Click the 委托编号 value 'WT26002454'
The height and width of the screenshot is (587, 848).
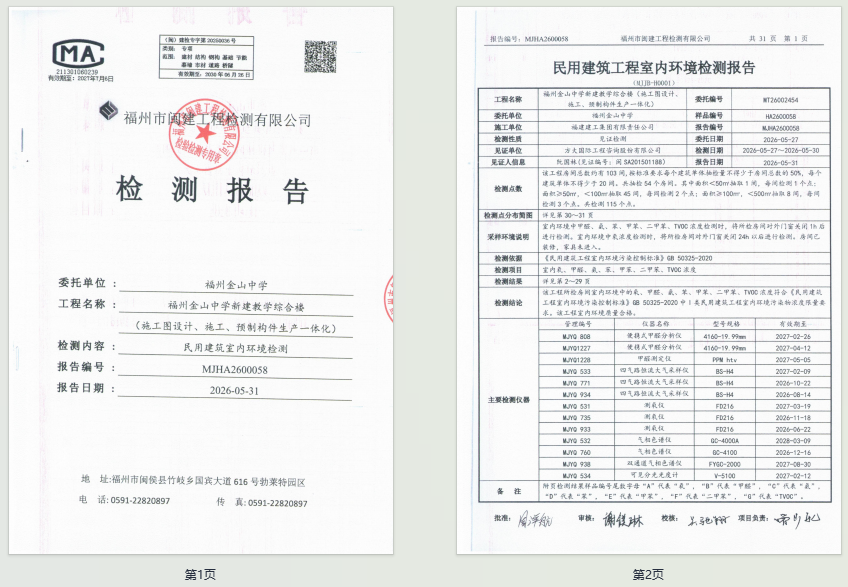click(x=780, y=100)
